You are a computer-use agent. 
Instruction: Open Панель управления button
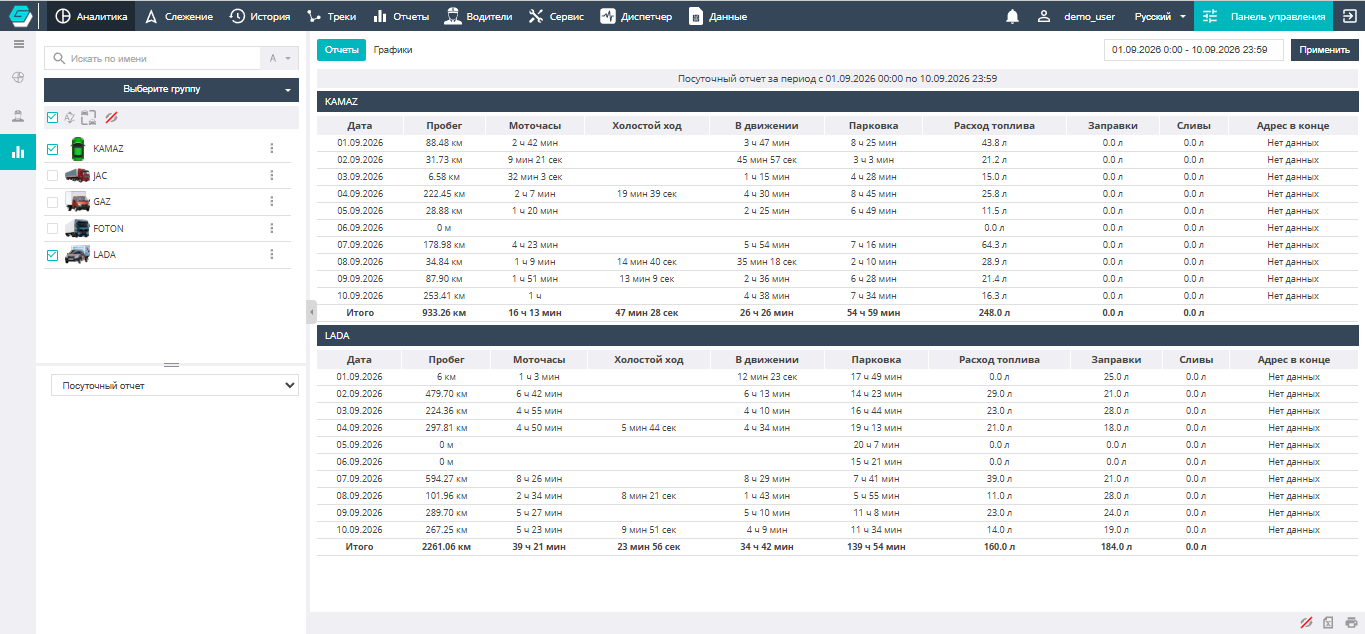pos(1264,16)
